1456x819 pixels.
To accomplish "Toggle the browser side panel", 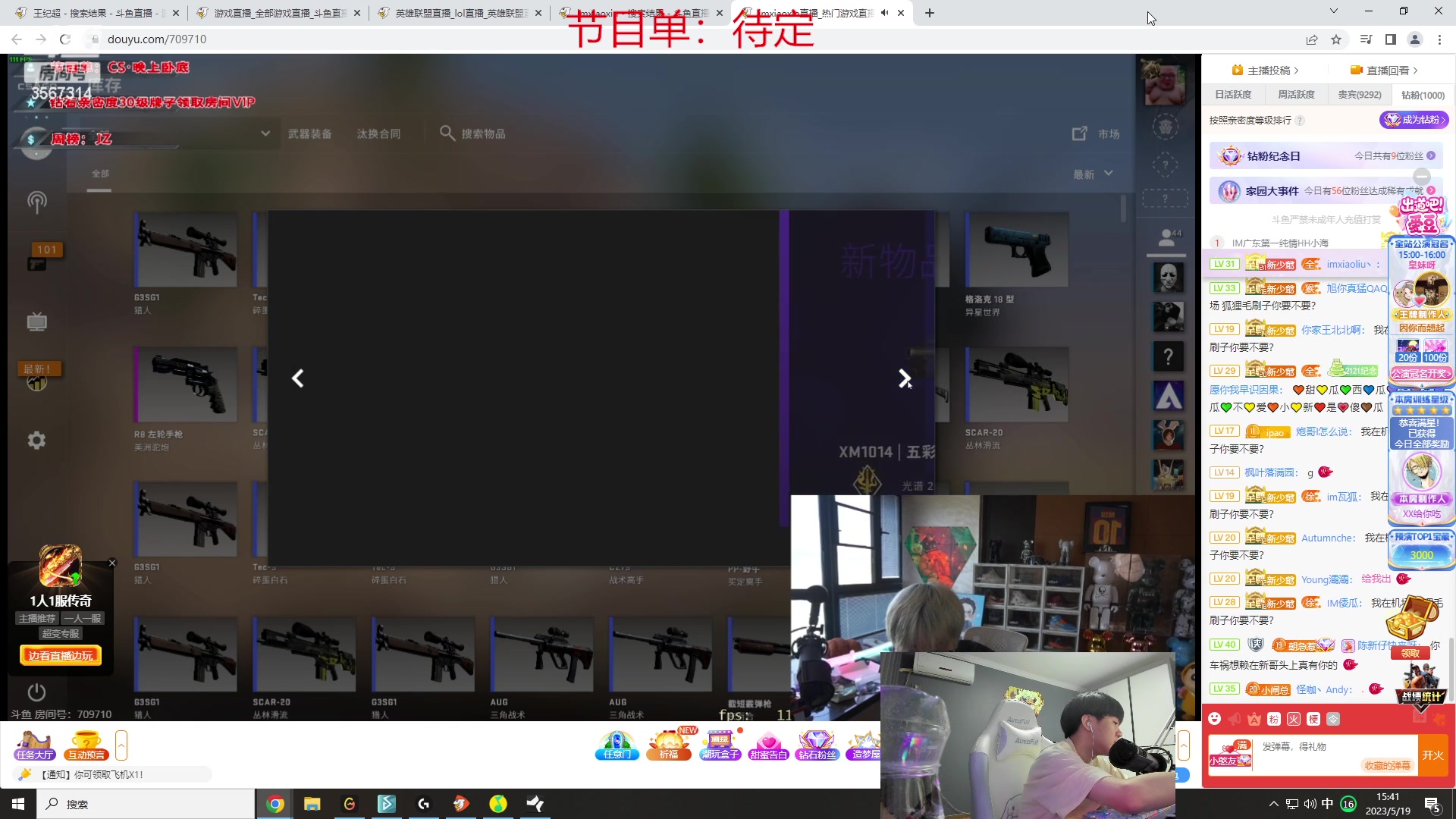I will pyautogui.click(x=1390, y=39).
